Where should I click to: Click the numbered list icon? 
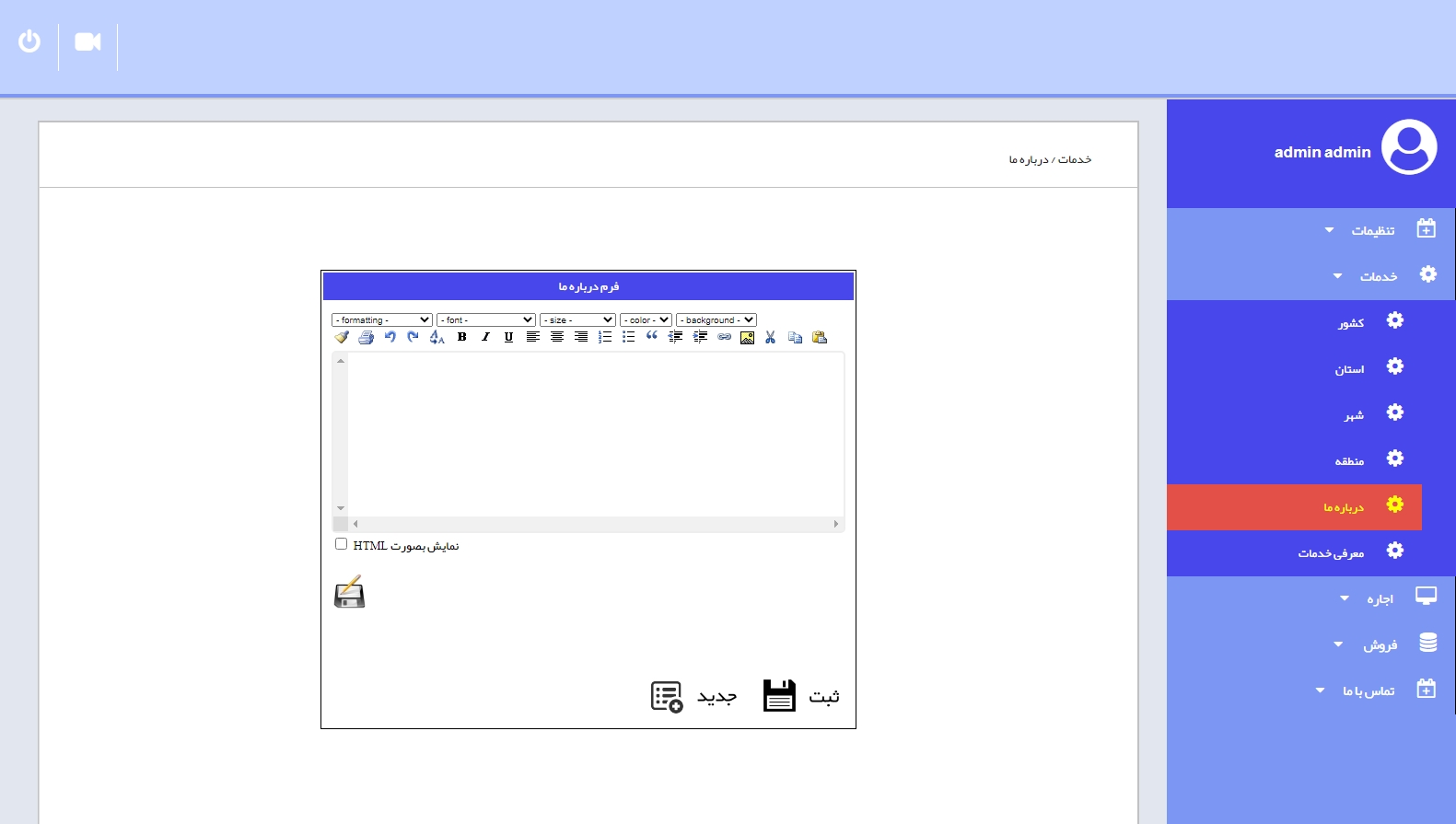pyautogui.click(x=605, y=337)
